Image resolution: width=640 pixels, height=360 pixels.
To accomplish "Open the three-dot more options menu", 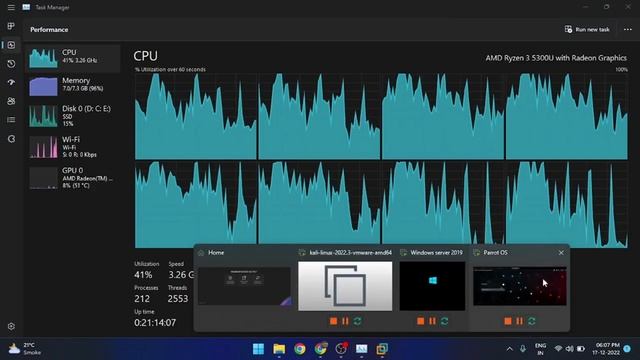I will [x=628, y=29].
